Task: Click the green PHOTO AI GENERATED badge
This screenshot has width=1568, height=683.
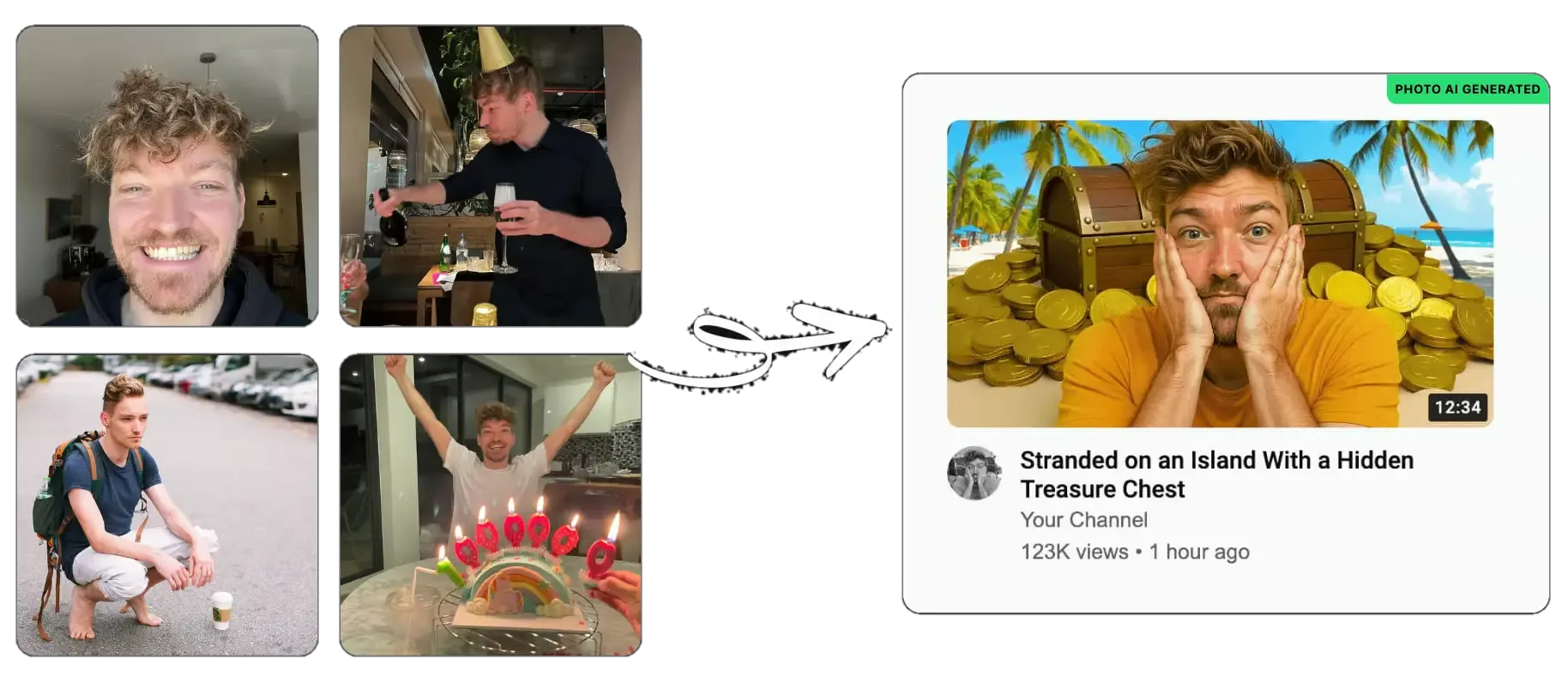Action: (1467, 88)
